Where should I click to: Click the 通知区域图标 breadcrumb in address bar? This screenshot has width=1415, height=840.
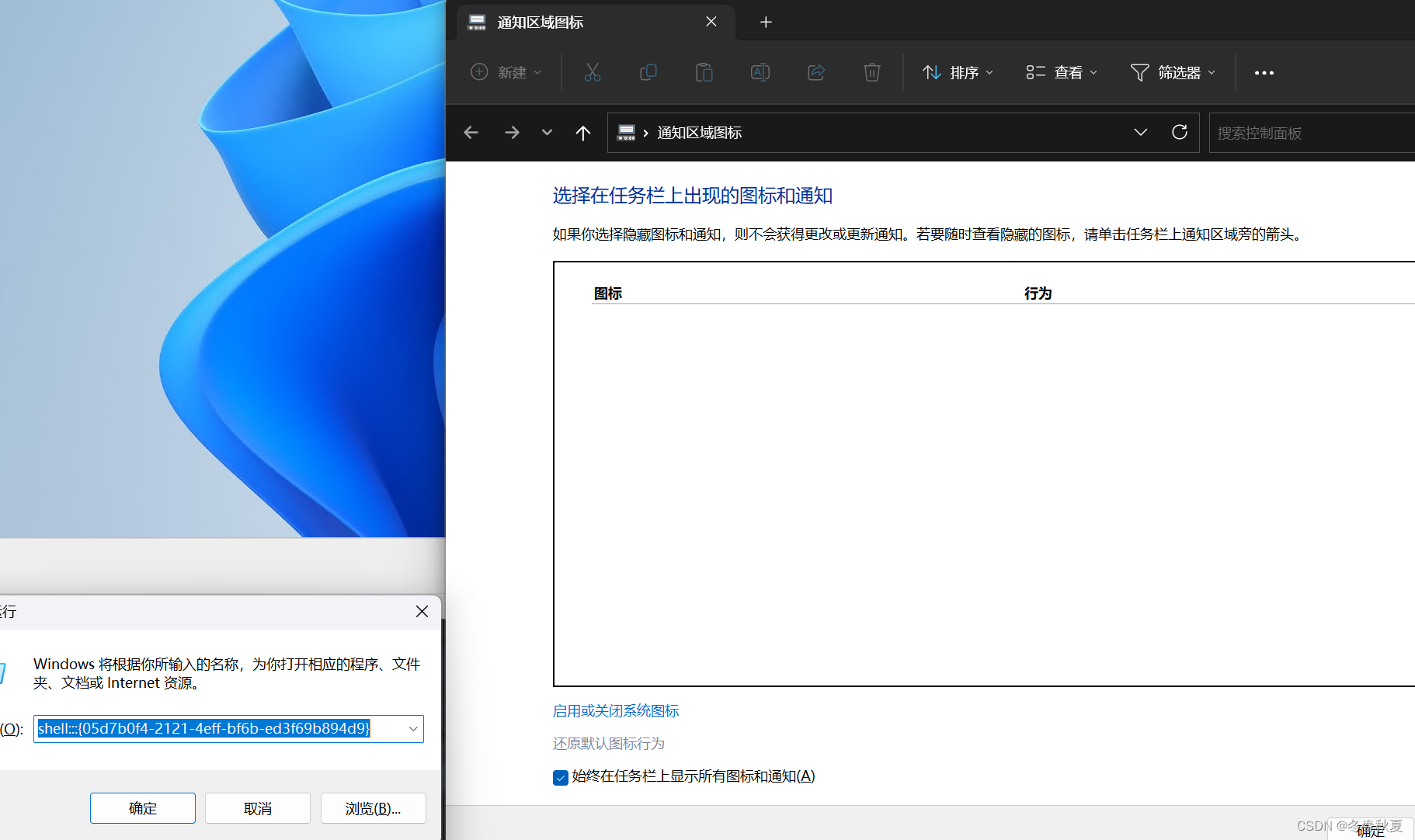(x=699, y=133)
